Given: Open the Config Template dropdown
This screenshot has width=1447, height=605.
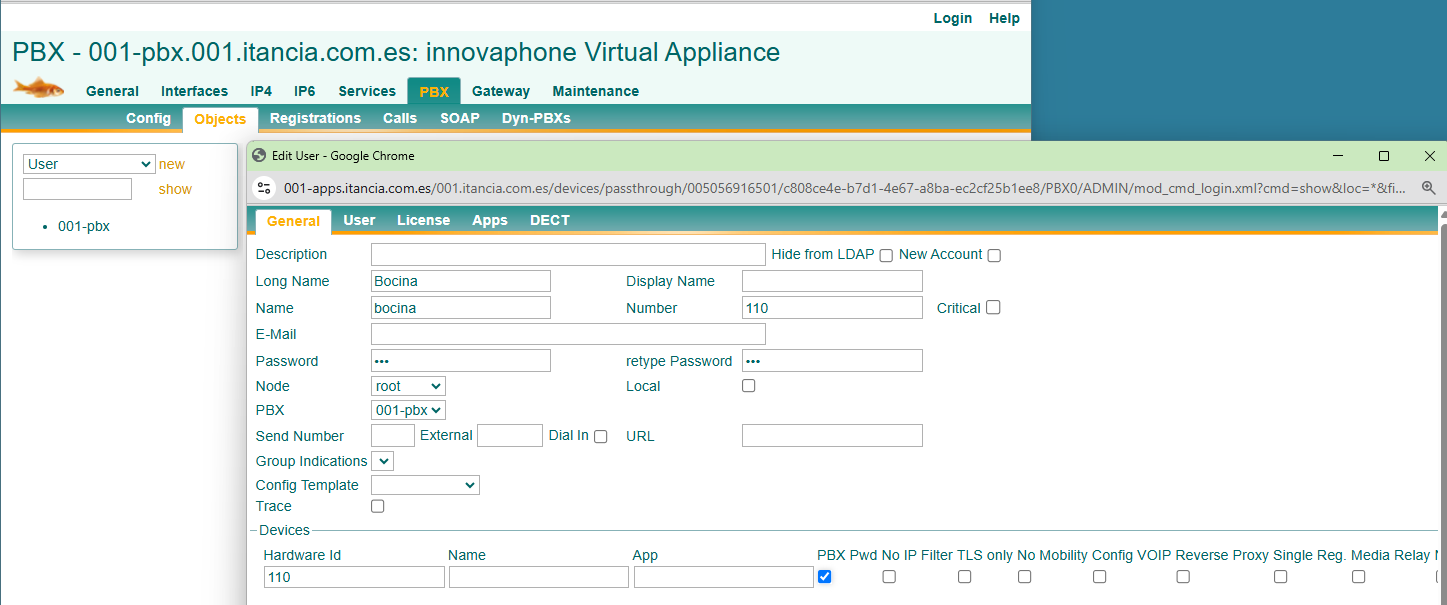Looking at the screenshot, I should (425, 485).
